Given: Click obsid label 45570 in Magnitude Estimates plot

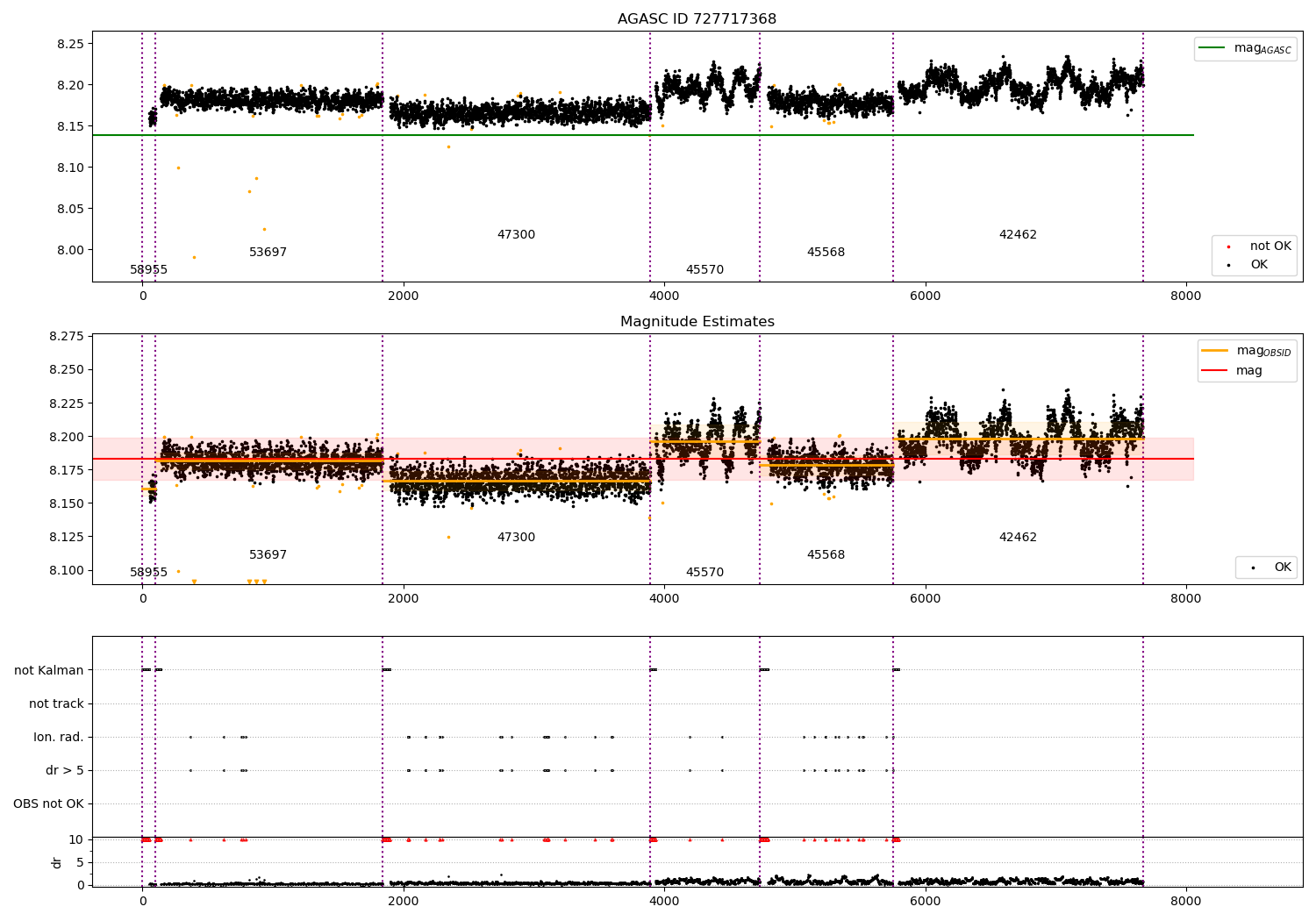Looking at the screenshot, I should pyautogui.click(x=704, y=573).
